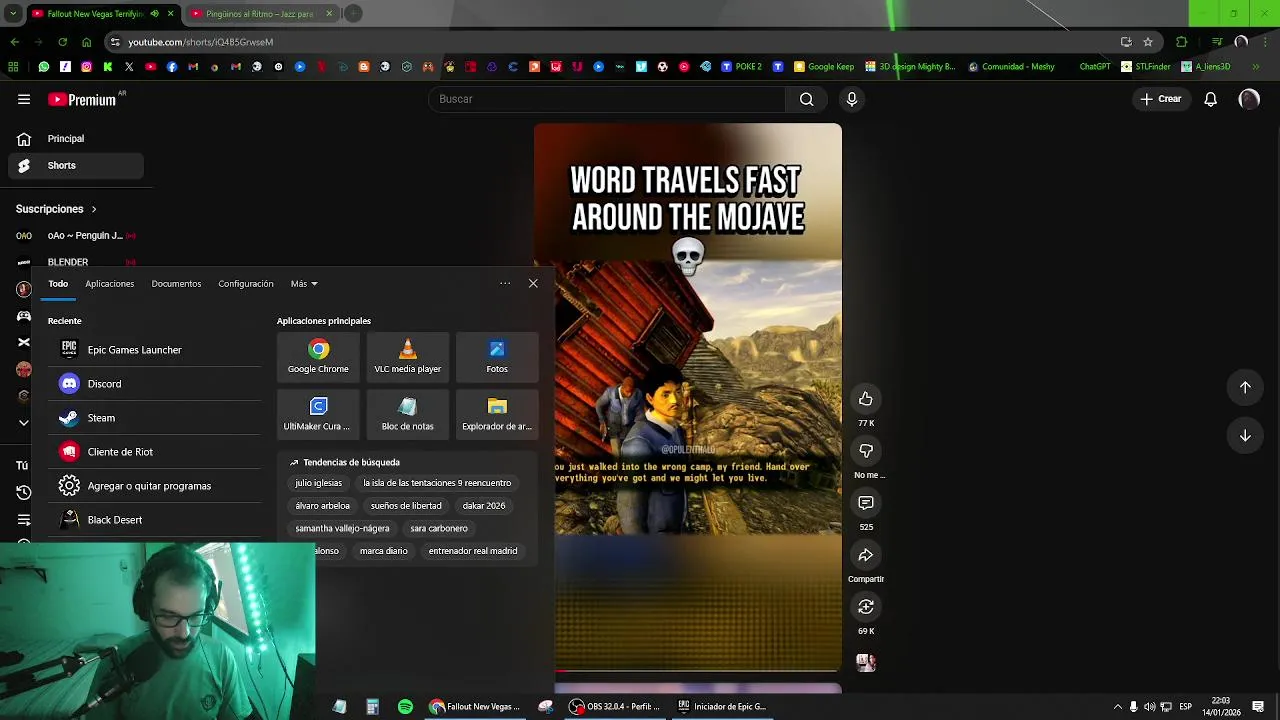This screenshot has width=1280, height=720.
Task: Select the Todo search tab
Action: [58, 284]
